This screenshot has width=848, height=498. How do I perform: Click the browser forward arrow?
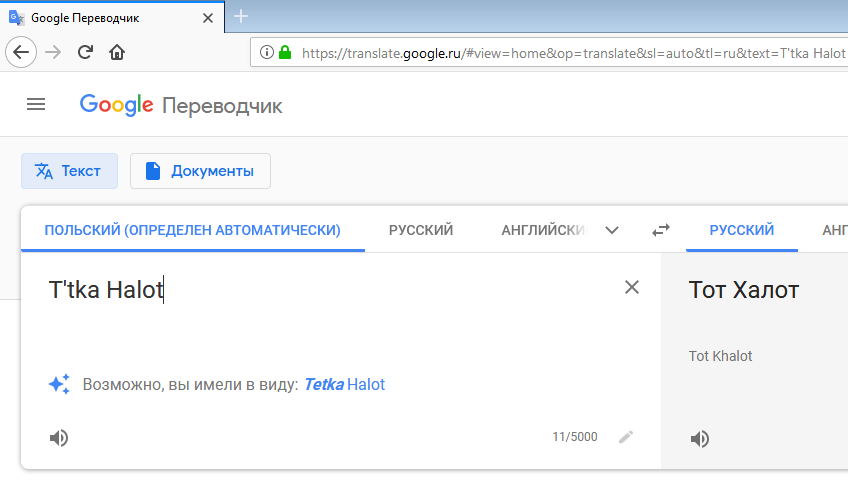pyautogui.click(x=53, y=52)
